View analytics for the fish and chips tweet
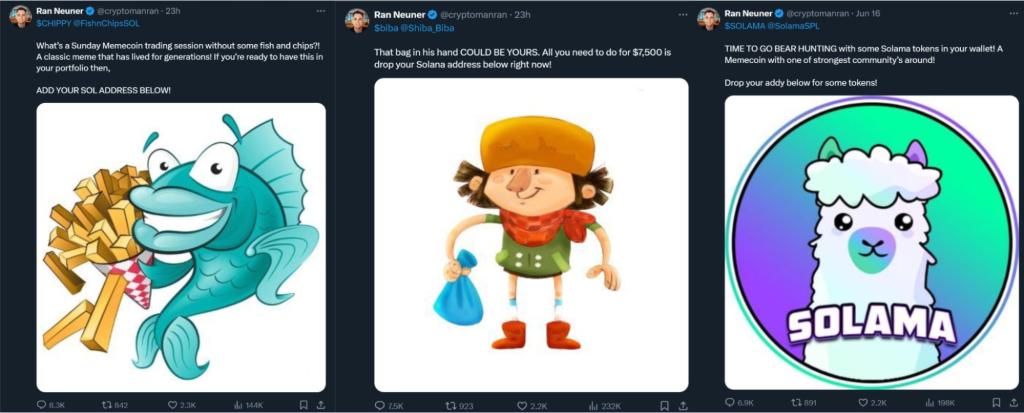 point(239,404)
